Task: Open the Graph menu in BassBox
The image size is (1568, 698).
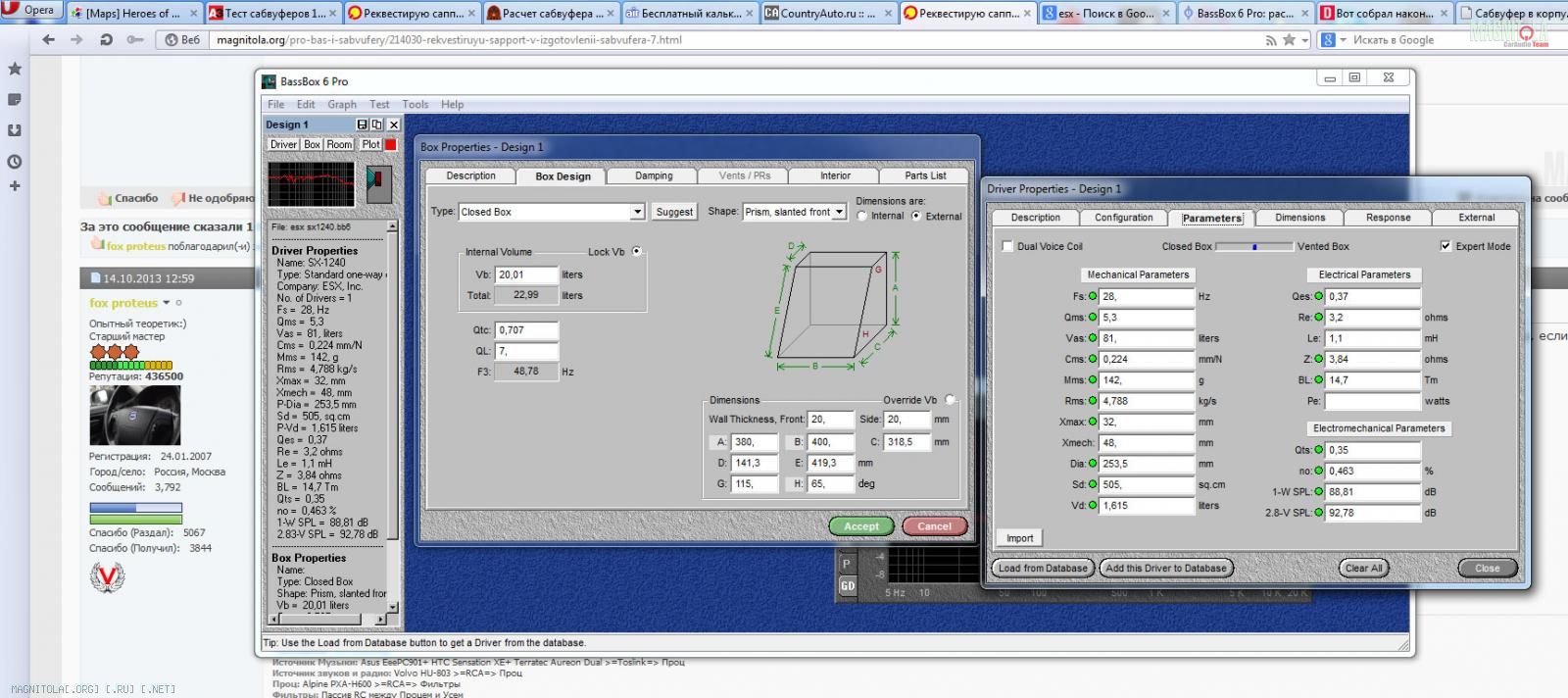Action: pyautogui.click(x=342, y=104)
